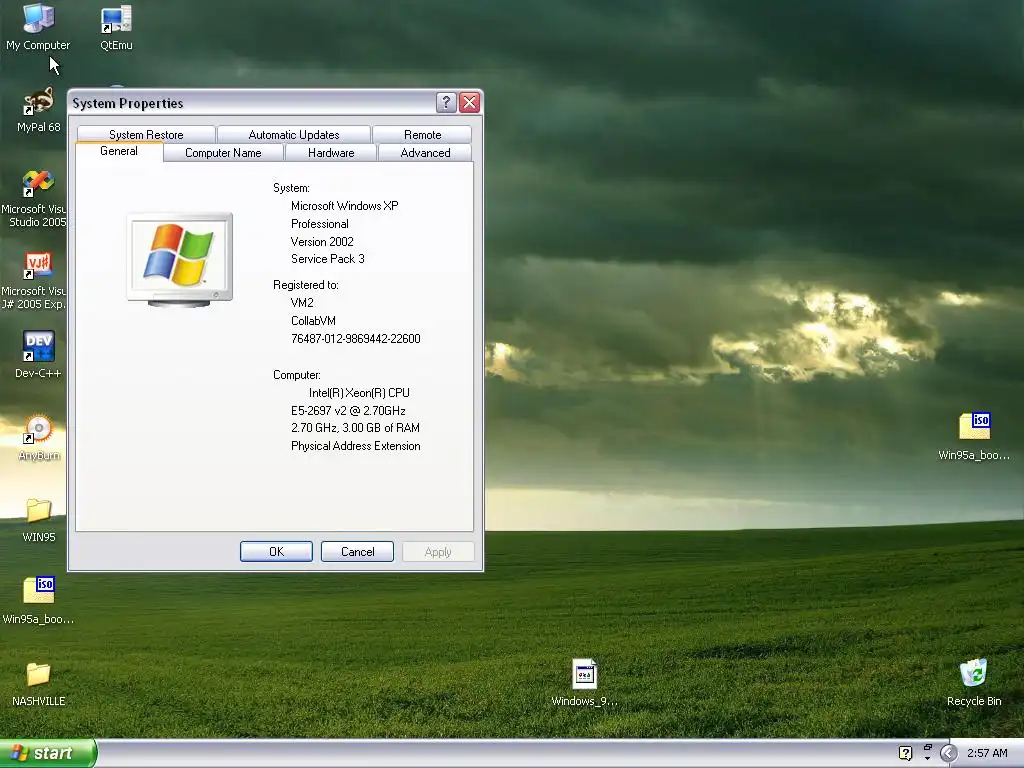Expand hidden tray icons with the arrow
This screenshot has height=768, width=1024.
(x=949, y=753)
